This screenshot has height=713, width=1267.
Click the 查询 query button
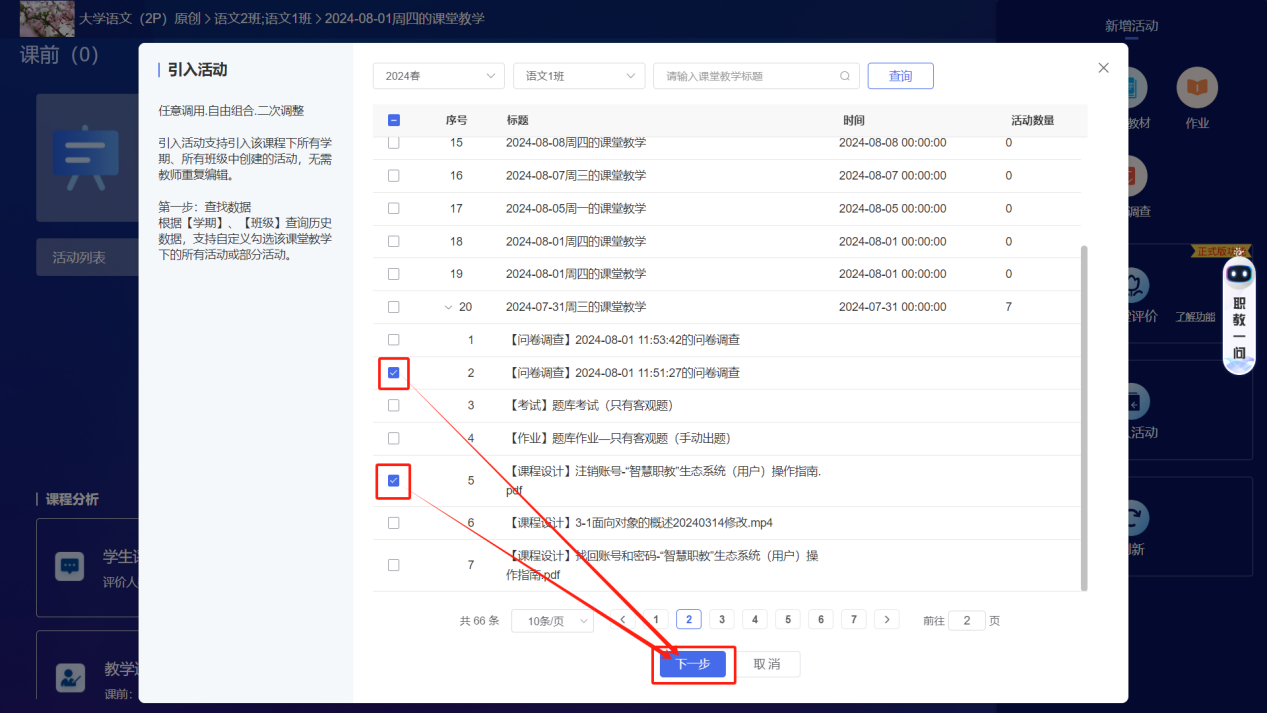tap(900, 76)
